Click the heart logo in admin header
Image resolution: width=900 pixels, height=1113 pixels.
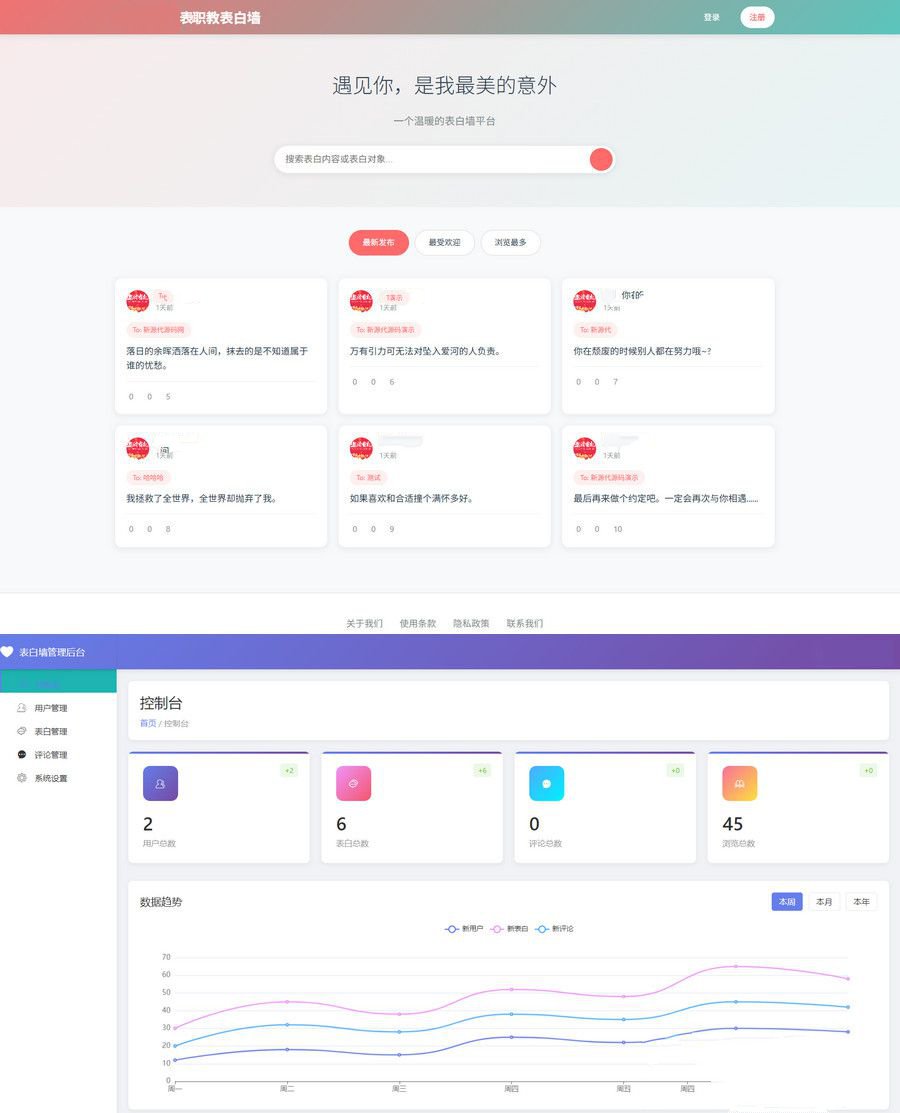8,652
